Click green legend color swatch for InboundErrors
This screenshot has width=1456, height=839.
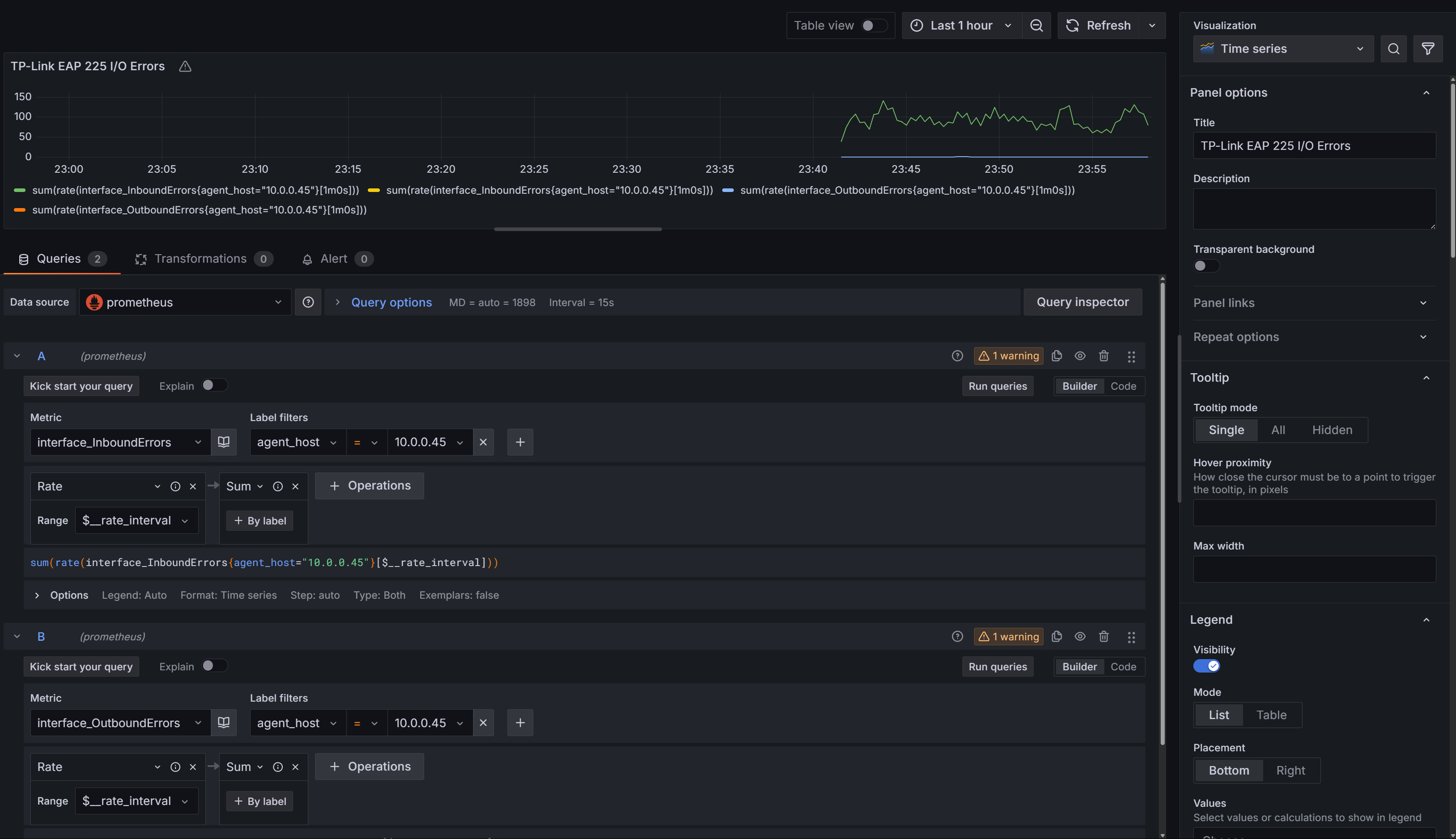[x=20, y=190]
